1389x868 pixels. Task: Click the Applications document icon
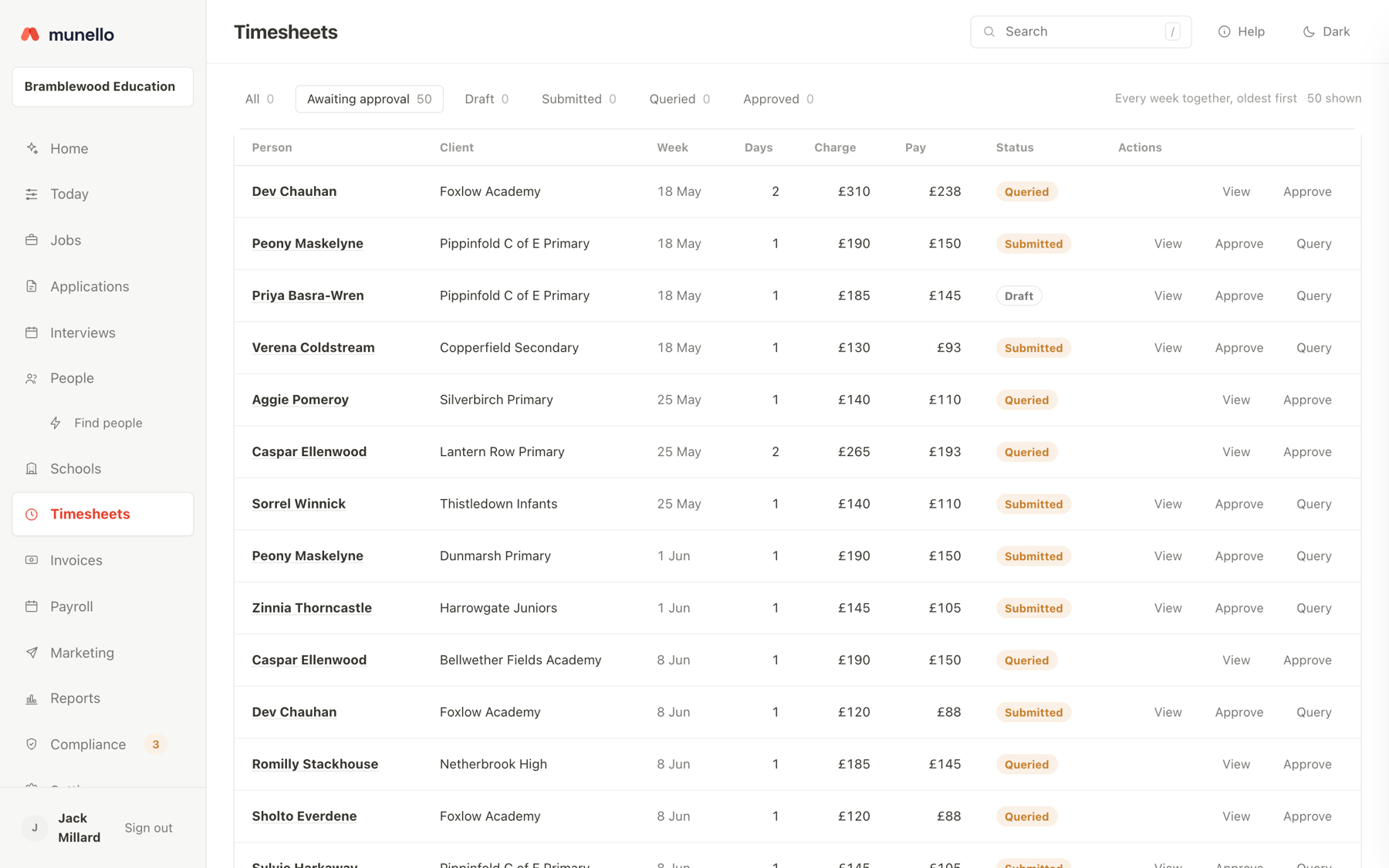(x=32, y=286)
